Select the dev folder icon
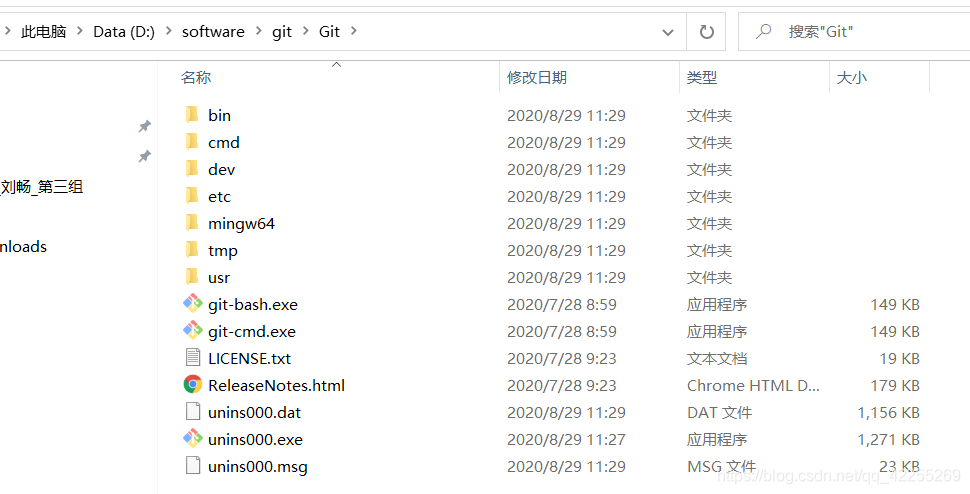970x494 pixels. 192,169
